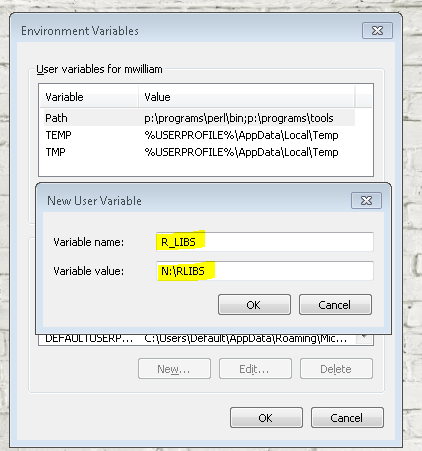Click the Variable name field containing R_LIBS
Viewport: 422px width, 451px height.
click(265, 242)
